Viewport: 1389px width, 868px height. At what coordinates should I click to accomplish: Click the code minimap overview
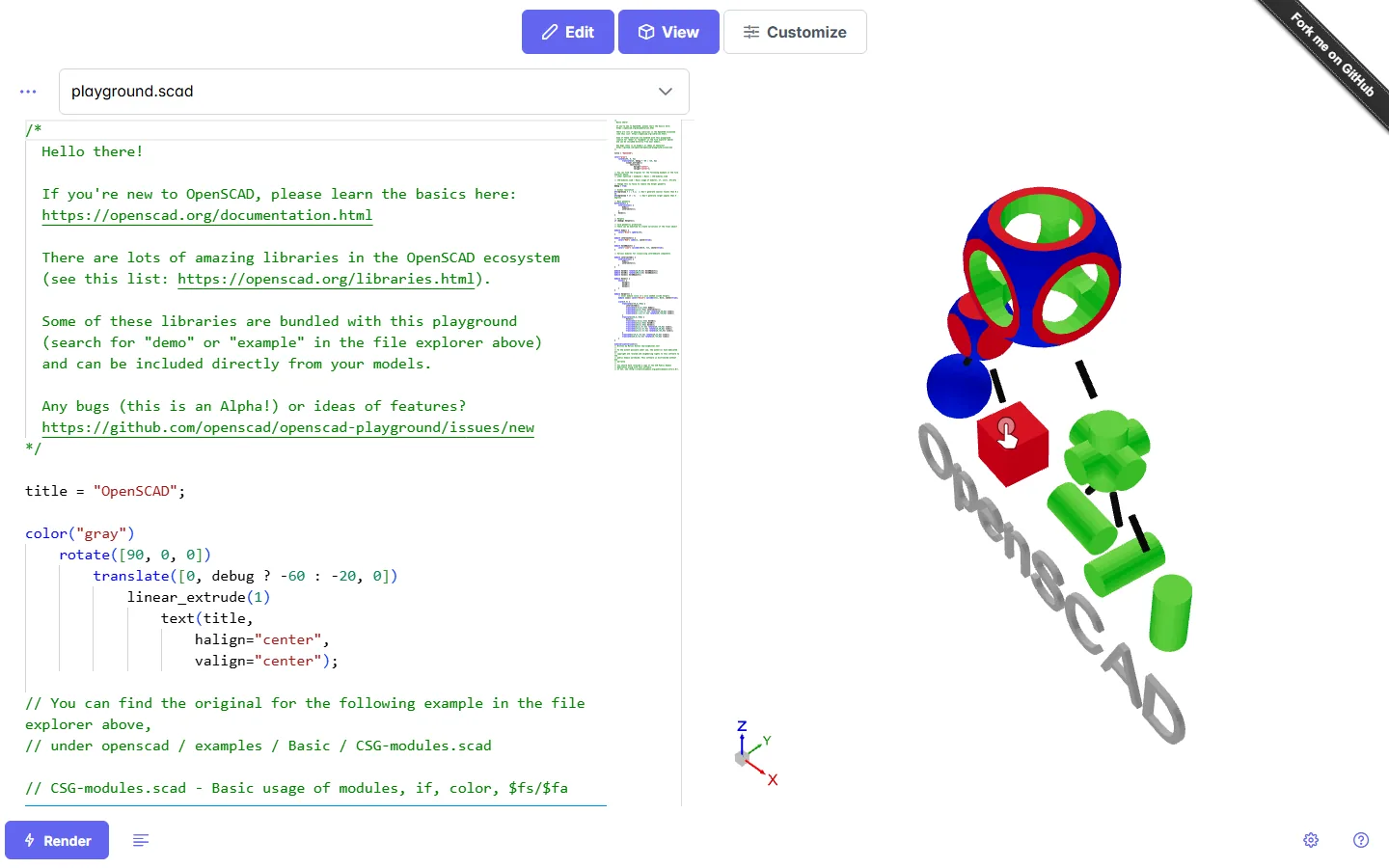(x=646, y=248)
